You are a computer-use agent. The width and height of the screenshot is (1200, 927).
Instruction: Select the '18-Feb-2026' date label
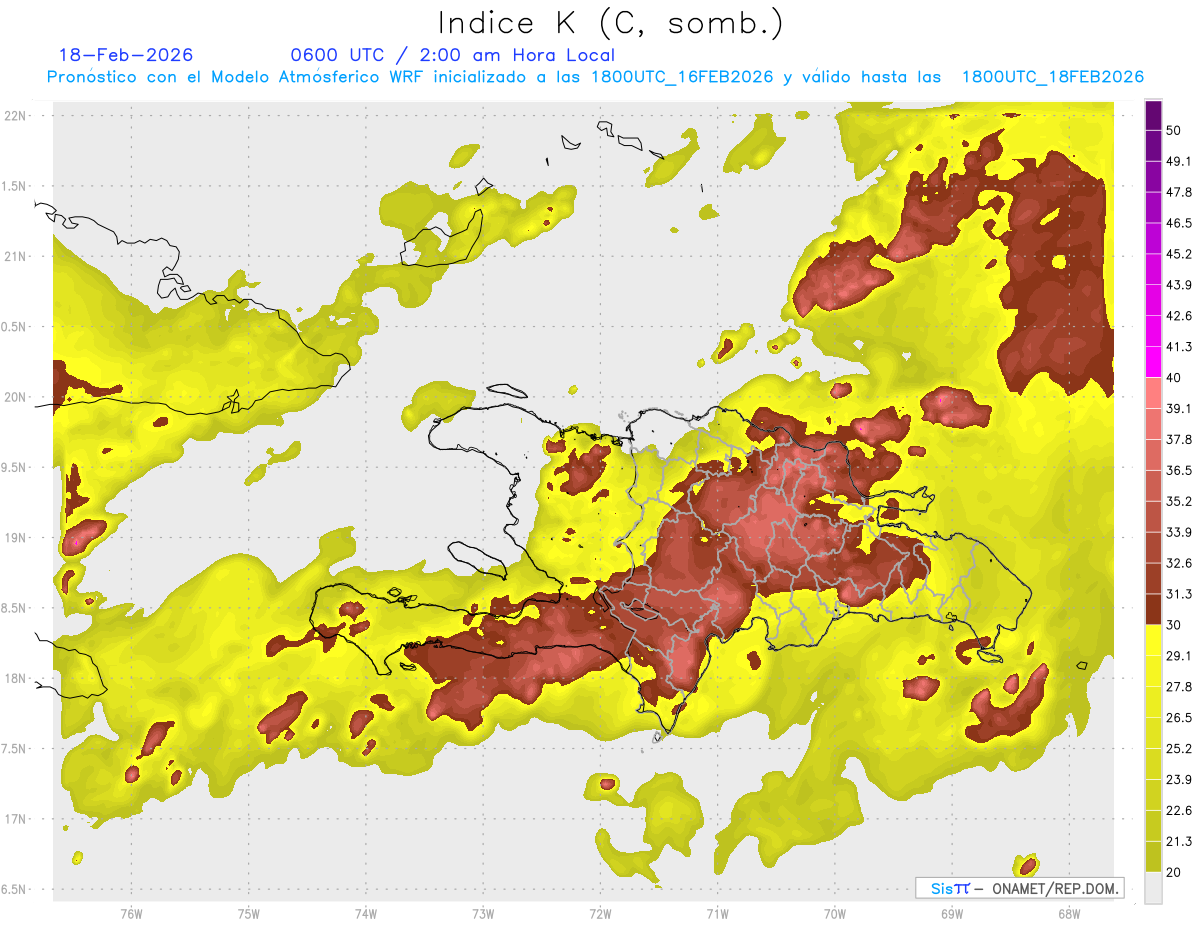126,55
